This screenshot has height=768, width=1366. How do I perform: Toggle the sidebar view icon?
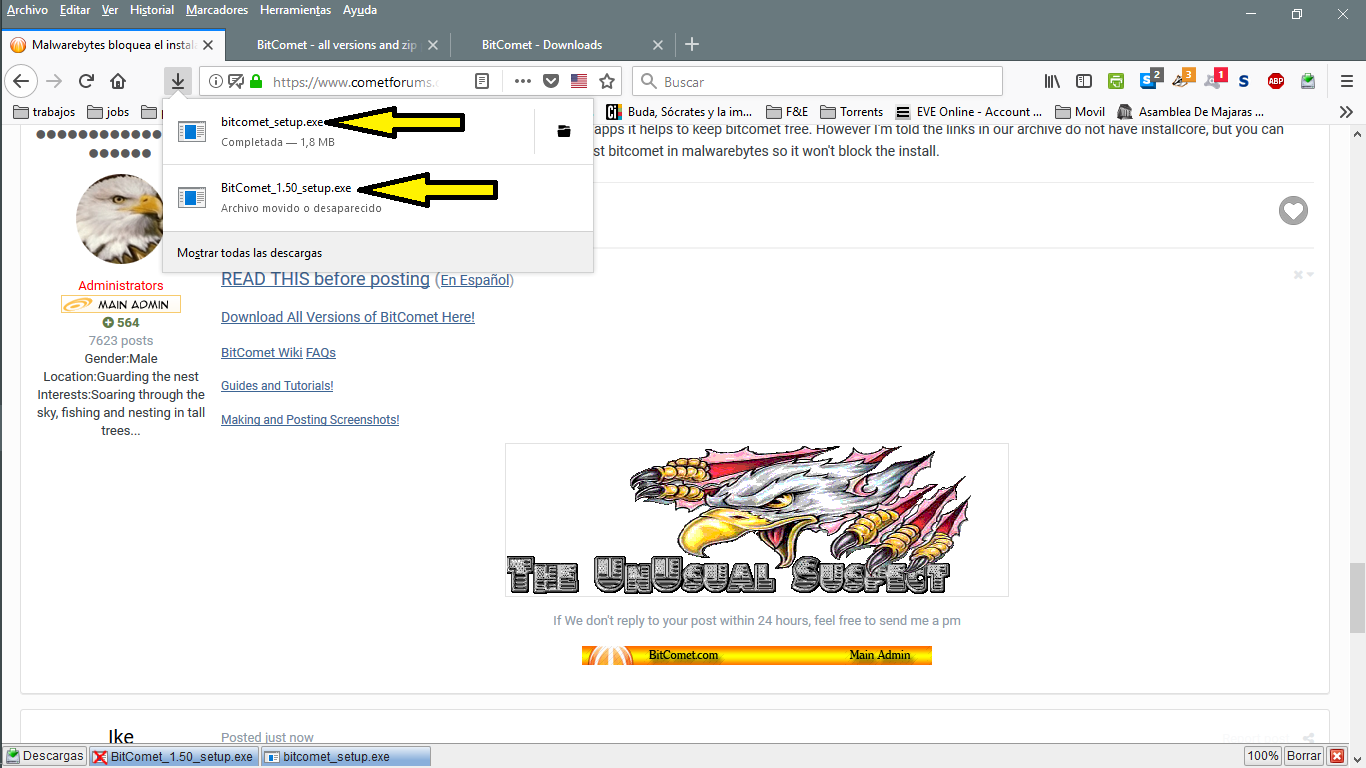tap(1084, 81)
